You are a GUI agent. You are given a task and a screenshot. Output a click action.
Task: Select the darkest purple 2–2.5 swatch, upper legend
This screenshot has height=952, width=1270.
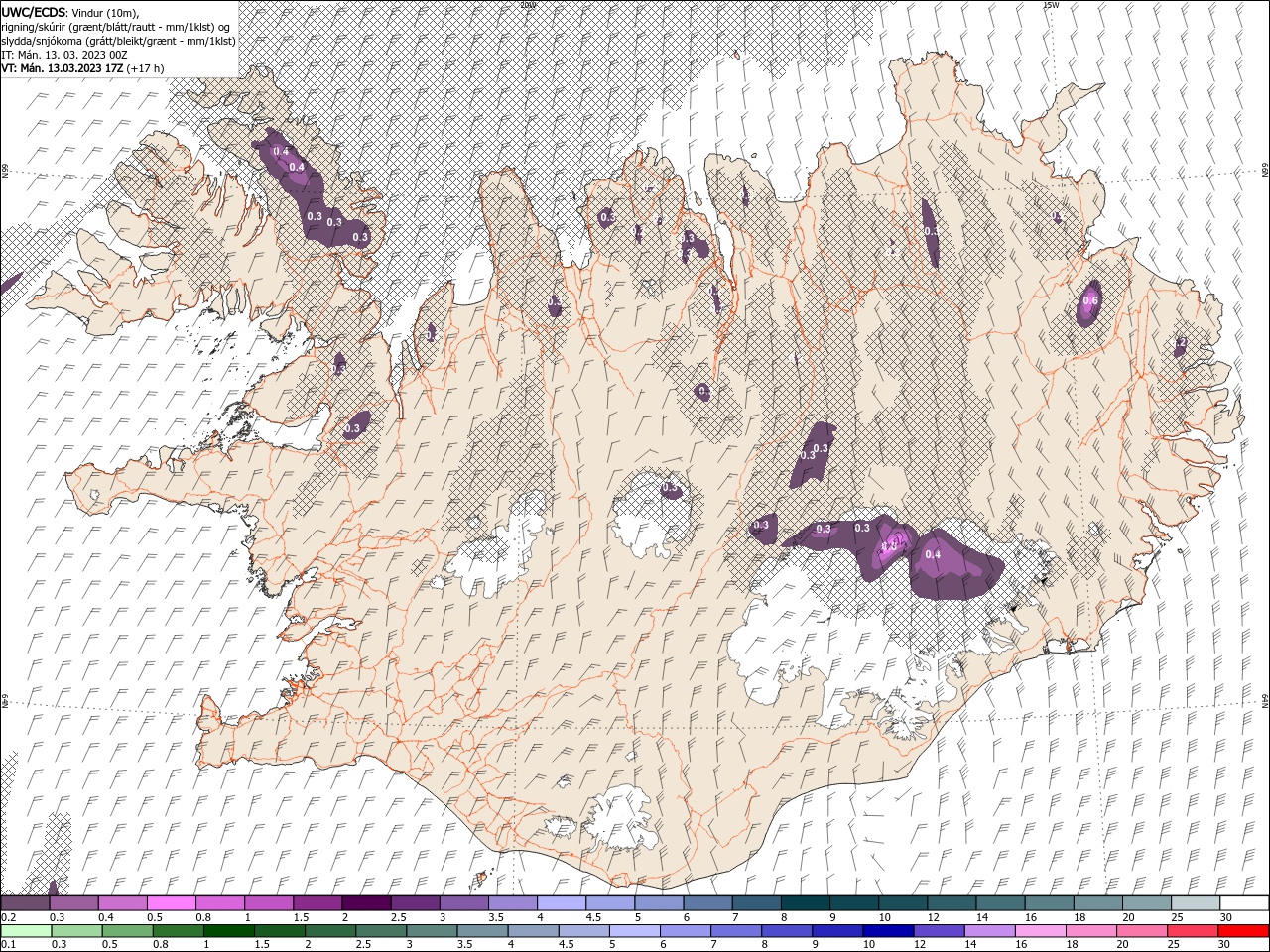(x=367, y=903)
